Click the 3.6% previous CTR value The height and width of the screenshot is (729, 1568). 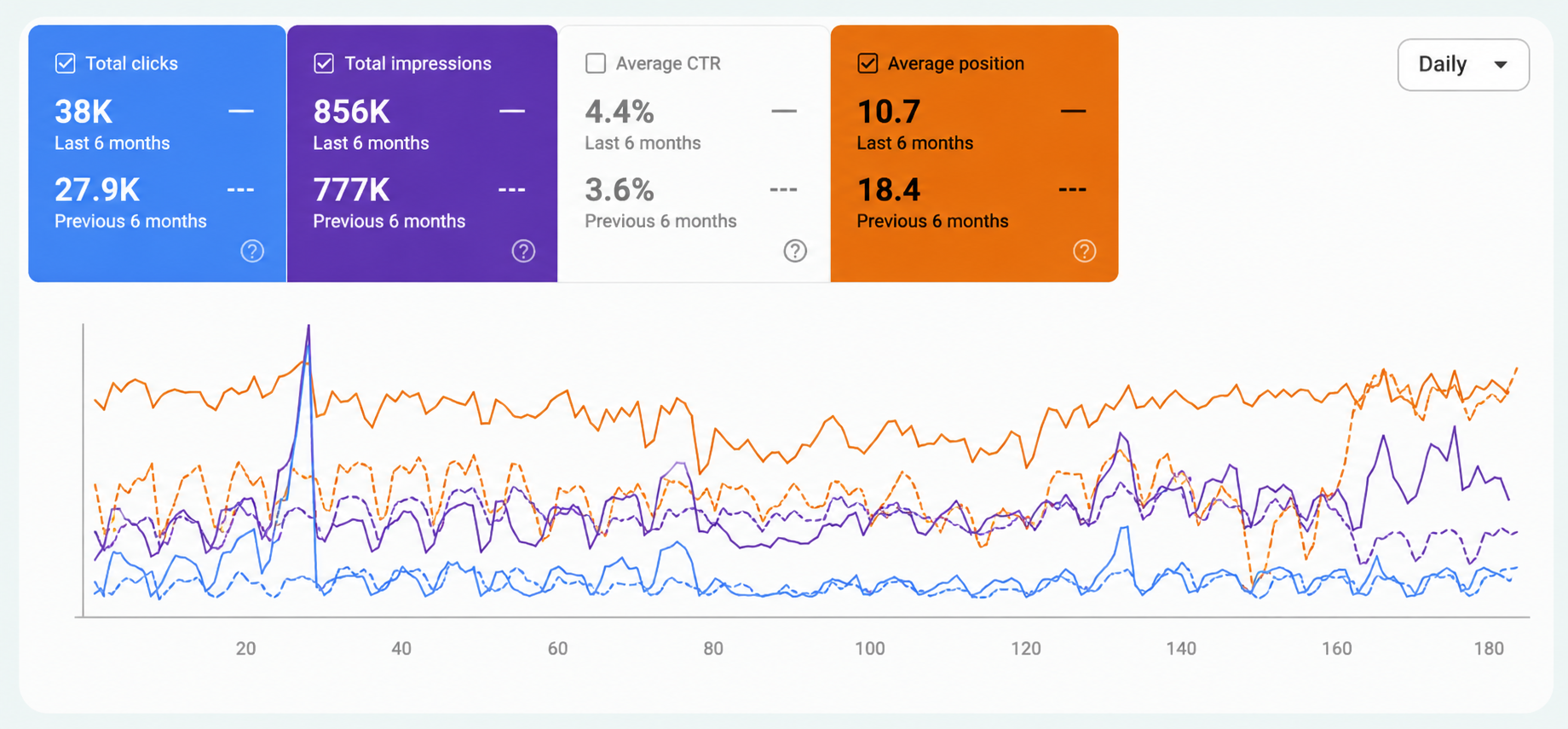point(620,189)
